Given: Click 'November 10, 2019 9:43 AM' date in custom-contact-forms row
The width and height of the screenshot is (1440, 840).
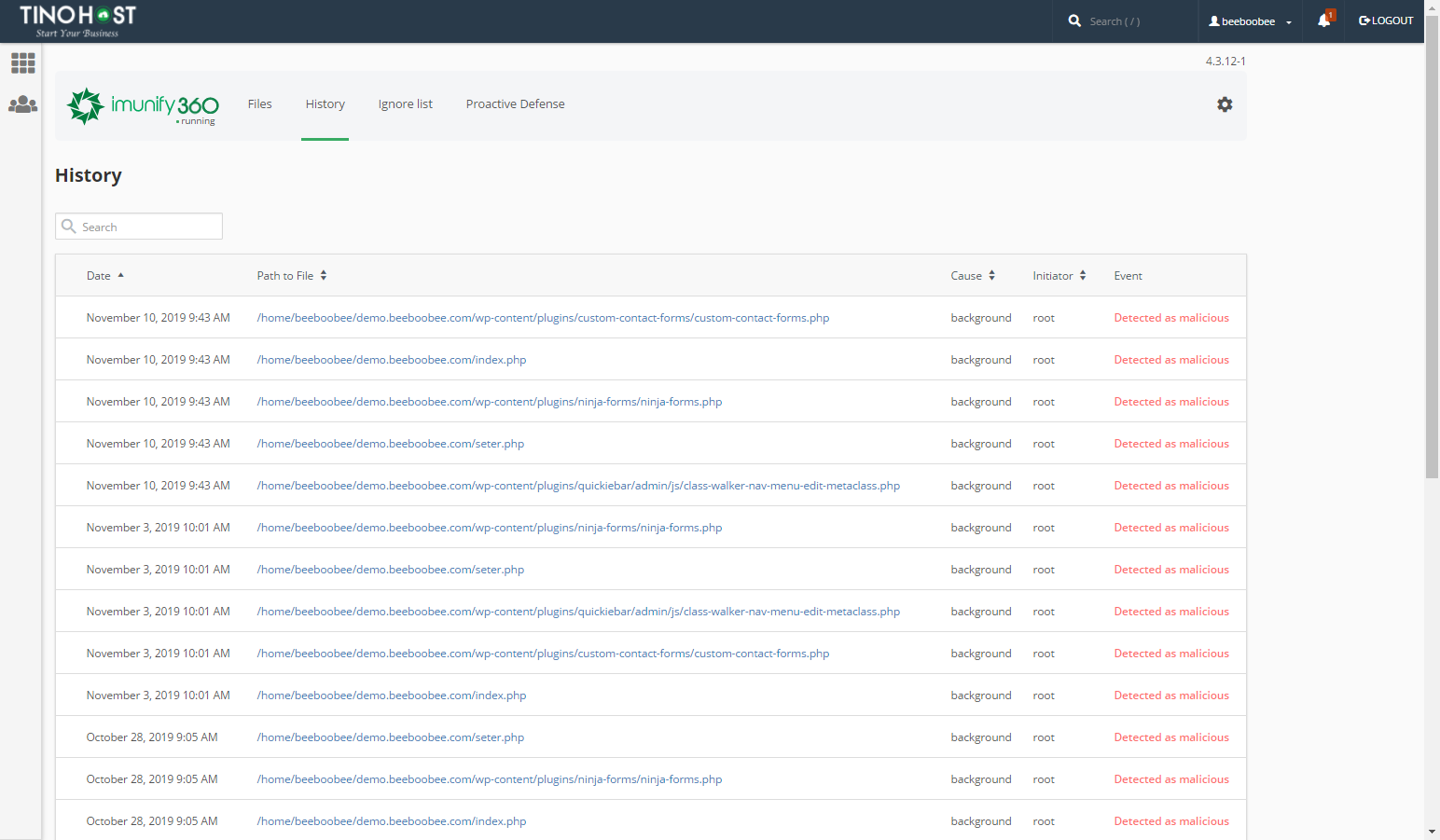Looking at the screenshot, I should click(158, 318).
